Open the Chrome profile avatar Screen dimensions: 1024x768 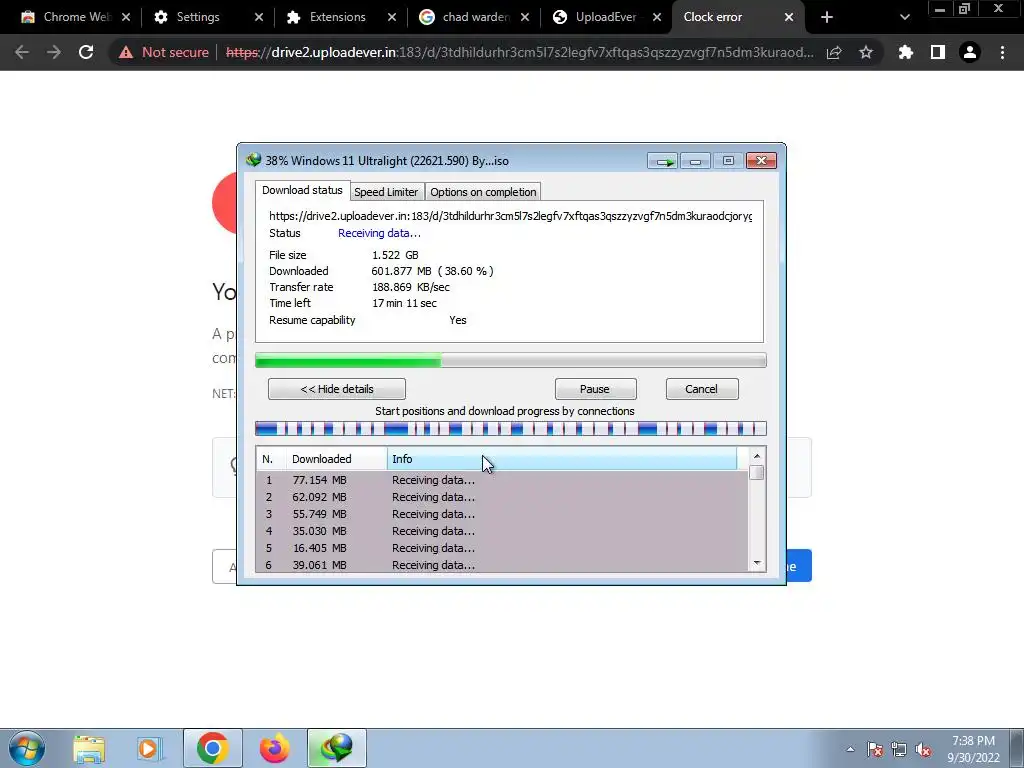970,52
